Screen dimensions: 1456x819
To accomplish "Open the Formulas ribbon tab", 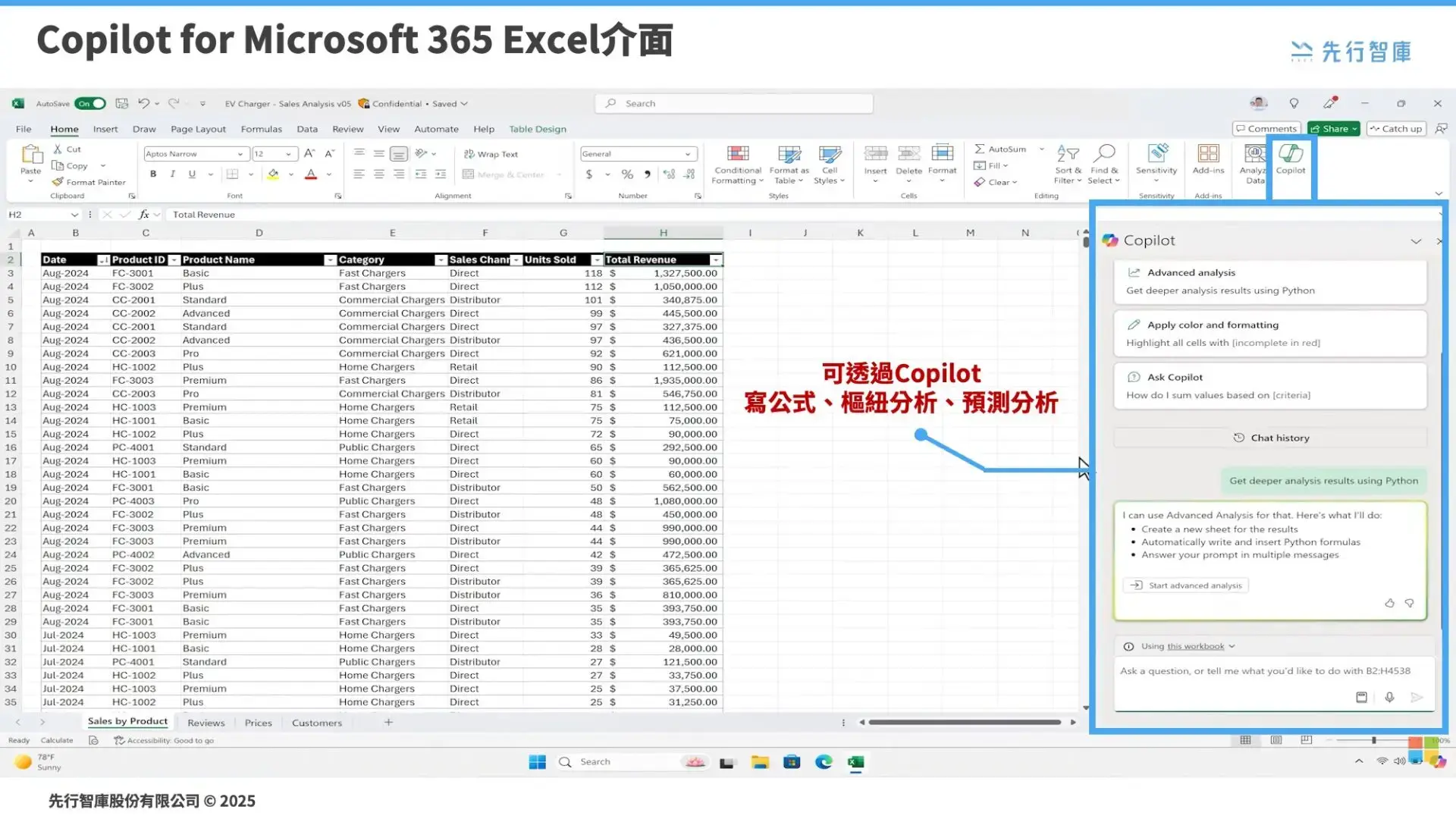I will click(x=261, y=129).
